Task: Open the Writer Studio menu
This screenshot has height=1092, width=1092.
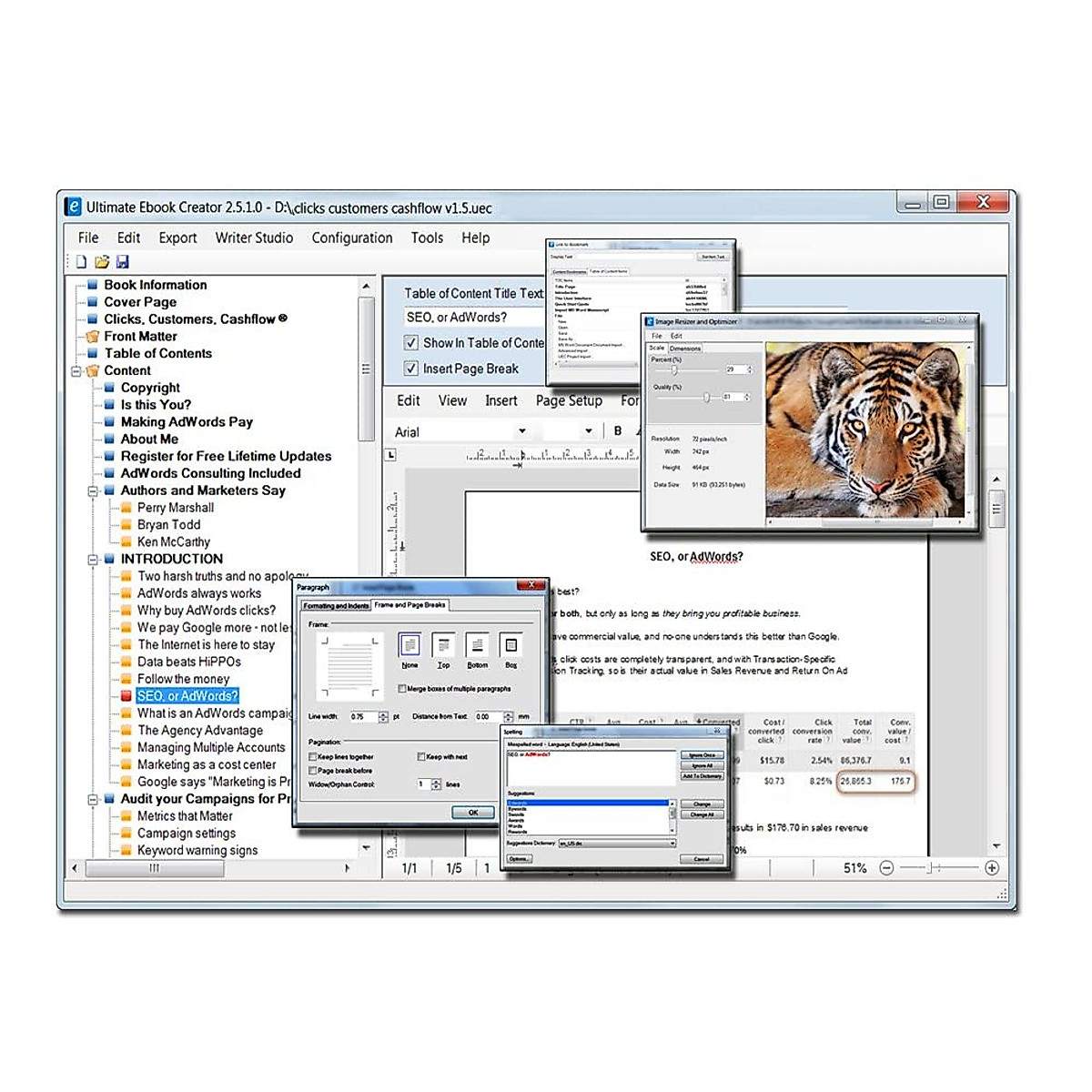Action: (254, 238)
